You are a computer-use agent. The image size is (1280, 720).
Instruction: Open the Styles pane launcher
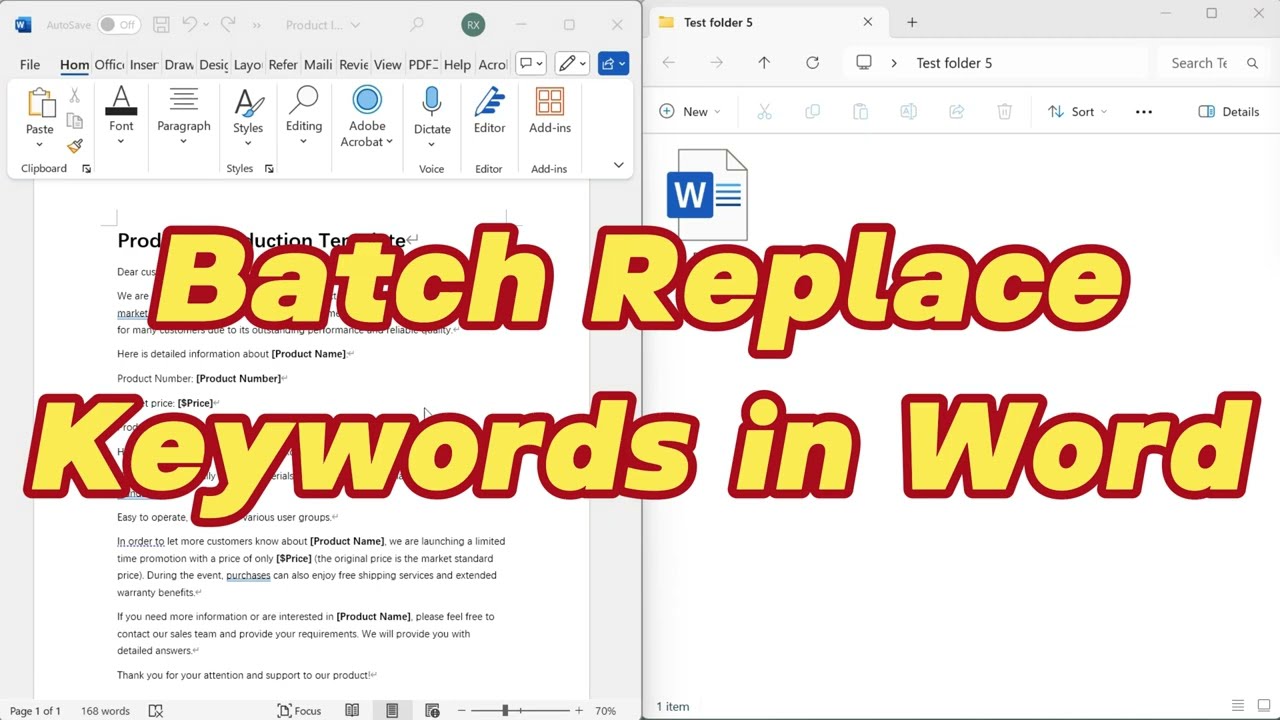(269, 169)
